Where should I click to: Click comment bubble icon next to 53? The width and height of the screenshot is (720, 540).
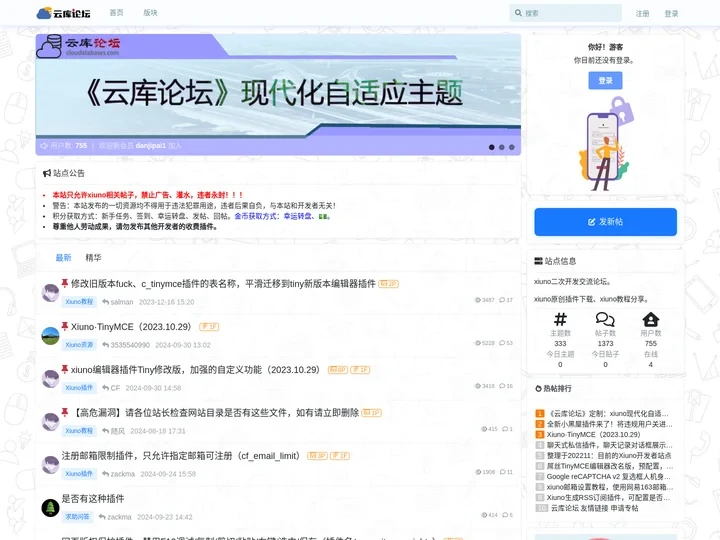tap(502, 343)
